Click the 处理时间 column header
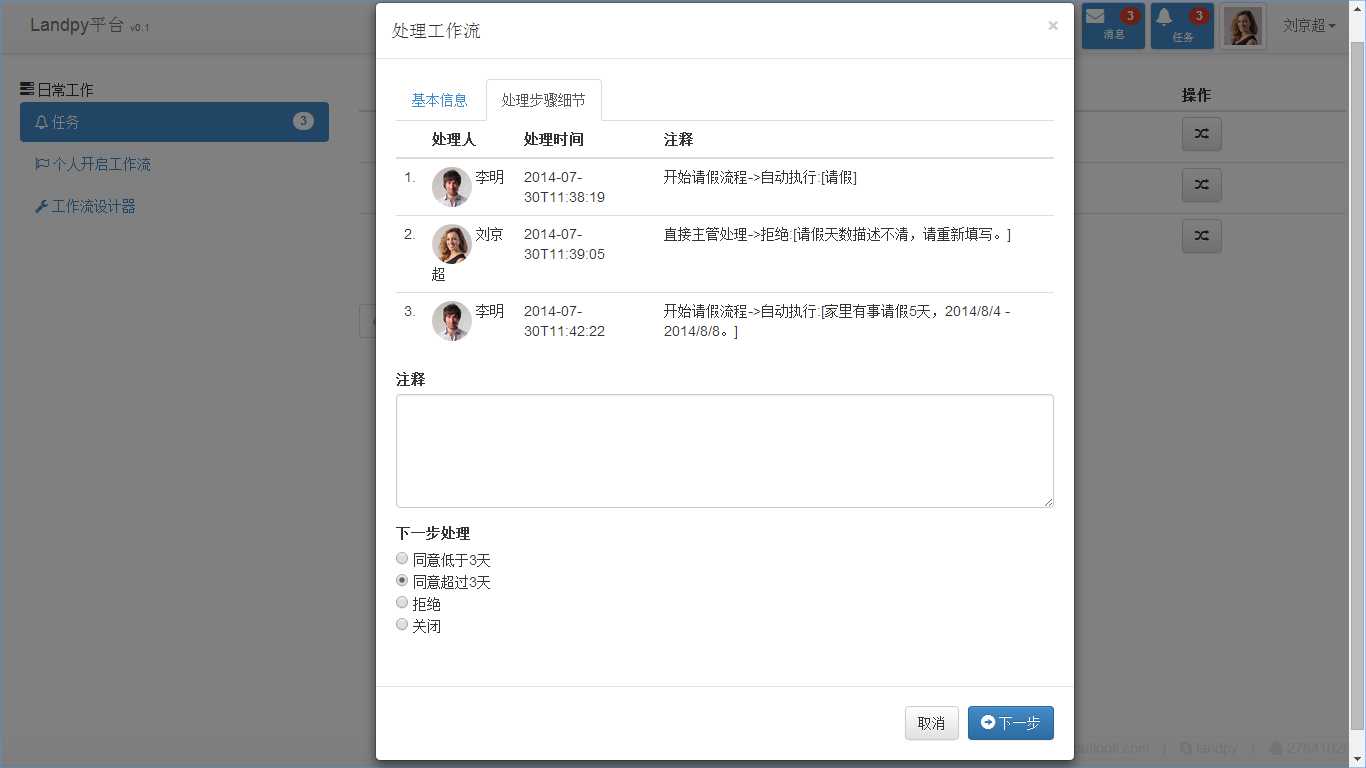 pyautogui.click(x=554, y=139)
